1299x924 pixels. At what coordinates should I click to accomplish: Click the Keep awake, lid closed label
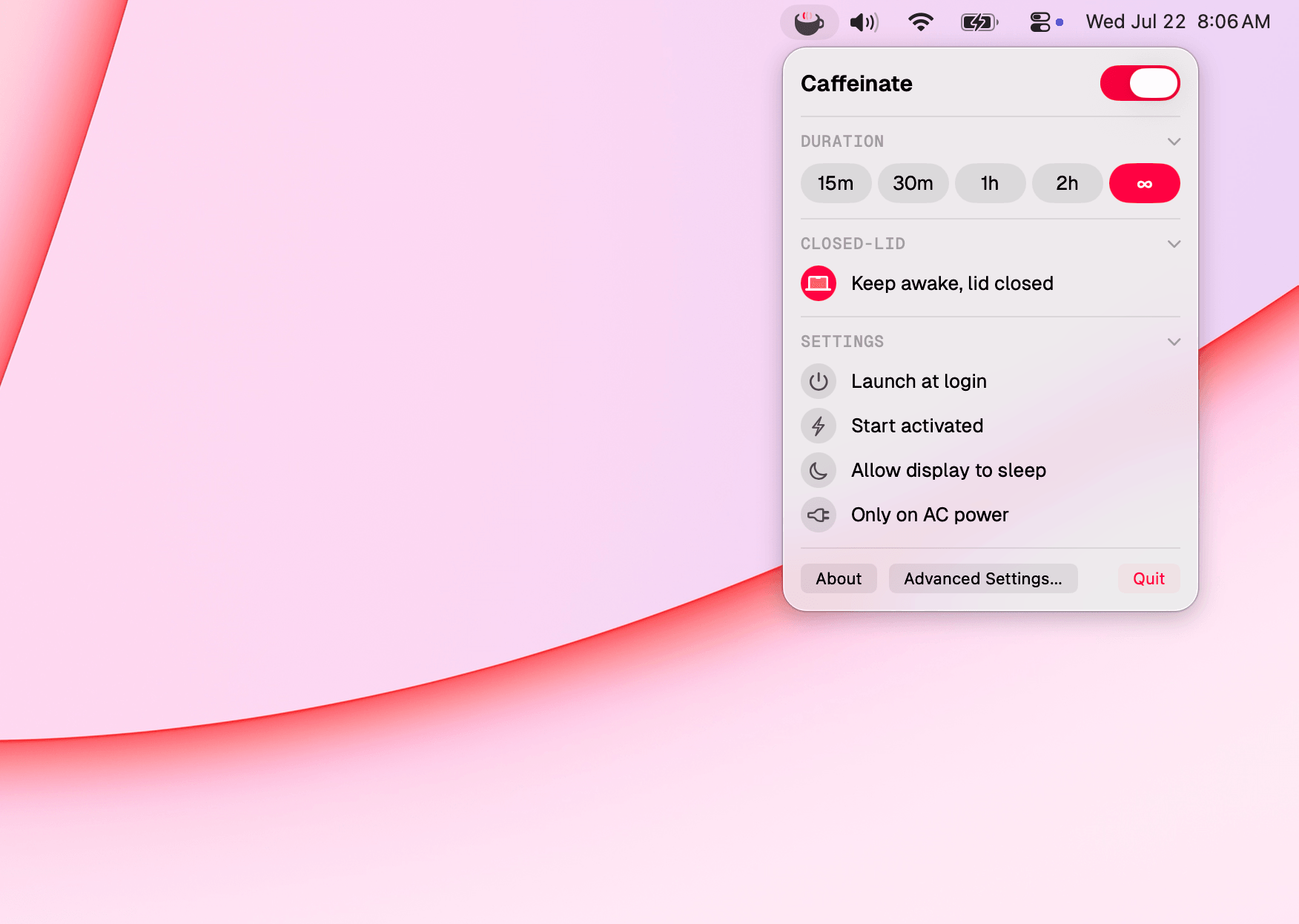952,283
